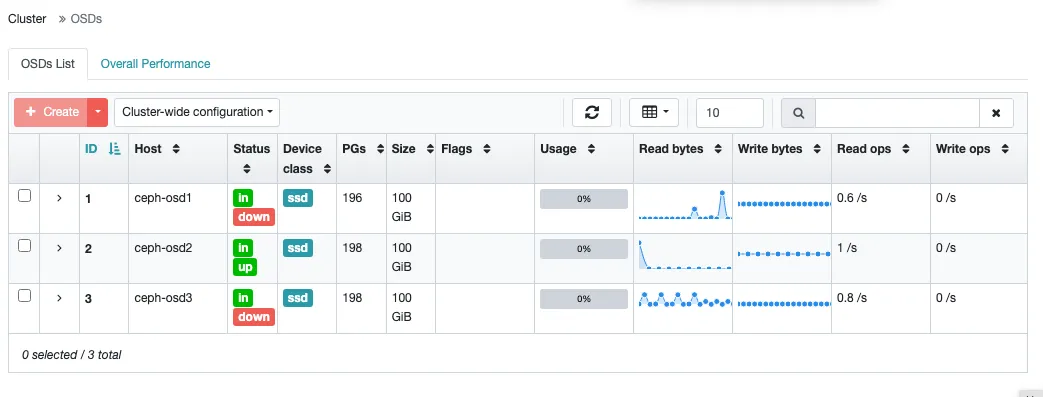Viewport: 1043px width, 397px height.
Task: Click the refresh table icon
Action: click(x=591, y=112)
